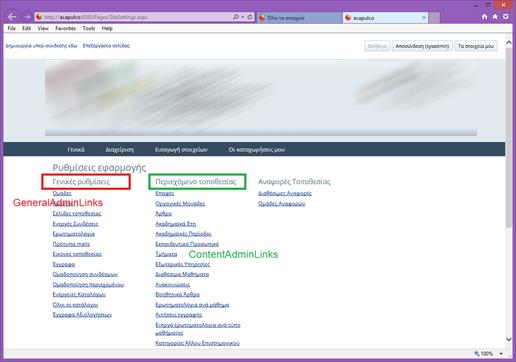Open the Διαθέσιμες Αναφορές link
The image size is (516, 362).
click(x=285, y=193)
